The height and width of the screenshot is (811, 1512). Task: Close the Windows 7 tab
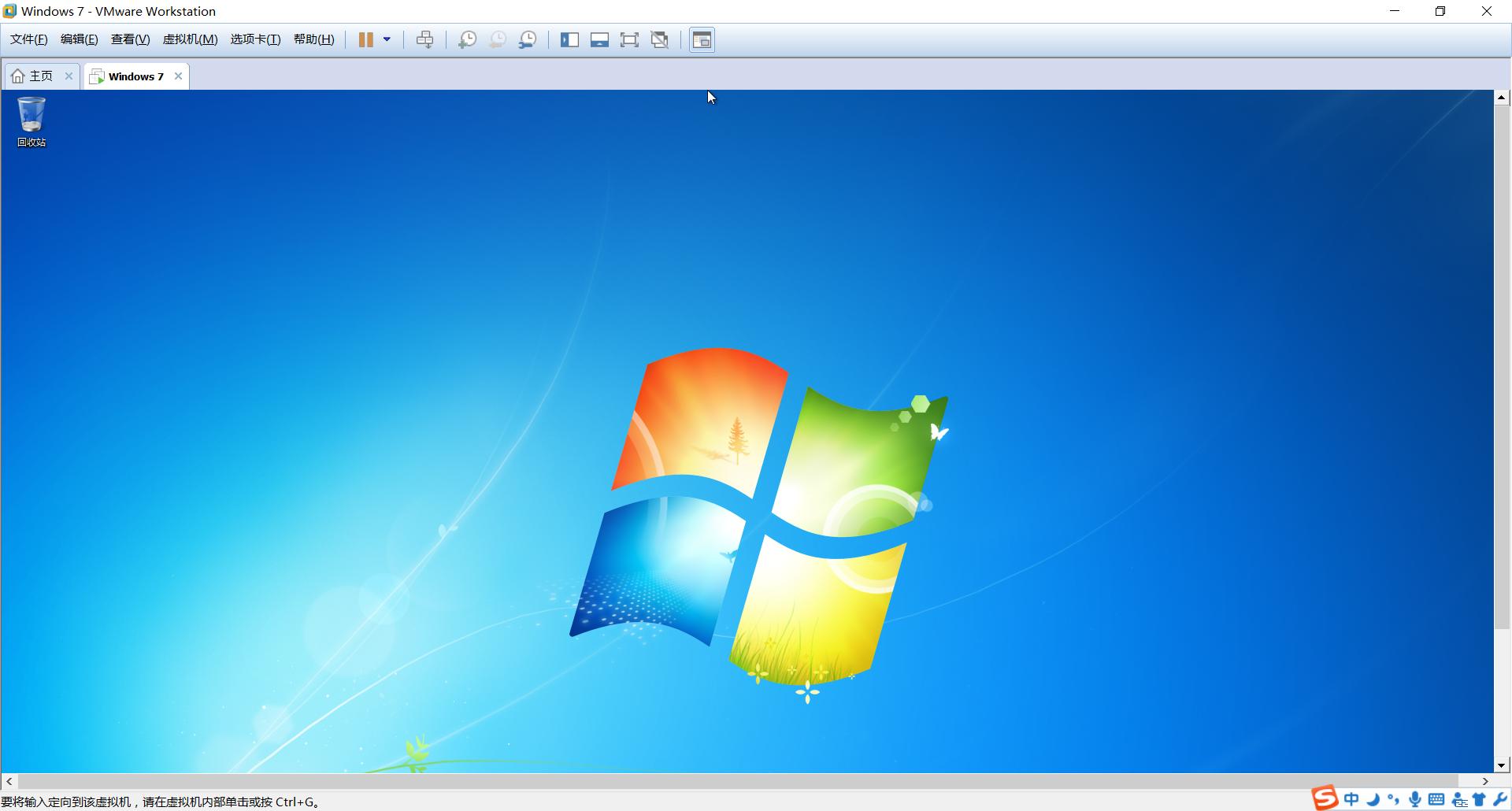pos(179,76)
